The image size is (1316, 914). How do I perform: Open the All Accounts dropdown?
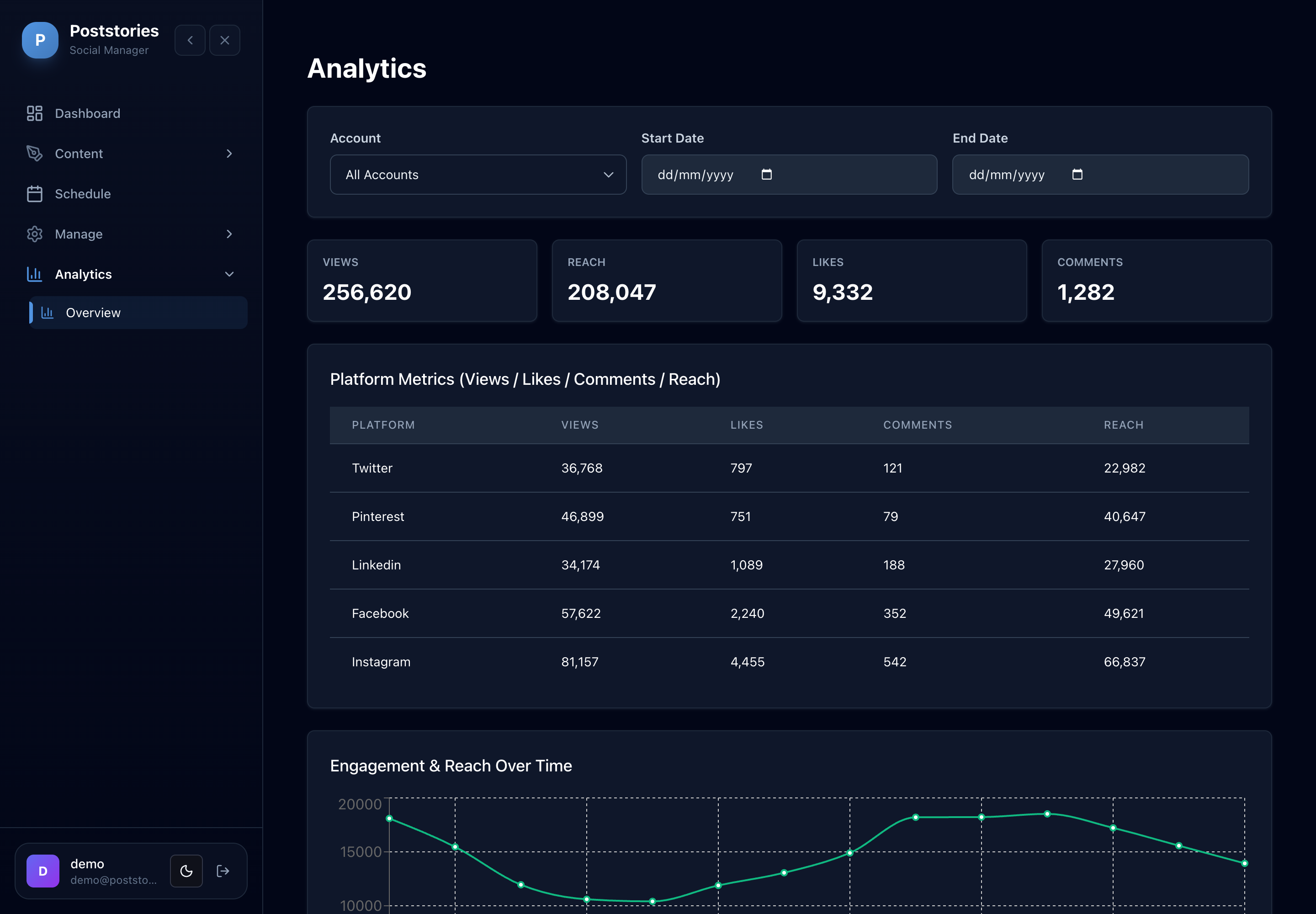pos(478,175)
